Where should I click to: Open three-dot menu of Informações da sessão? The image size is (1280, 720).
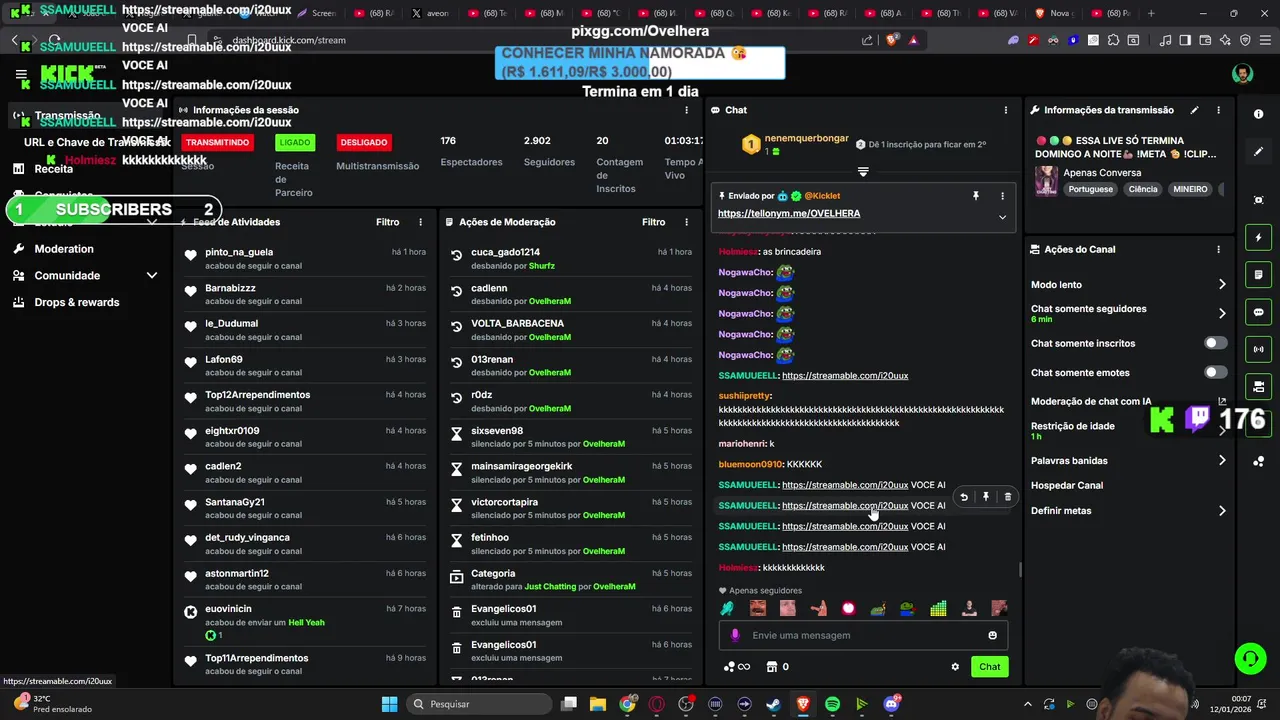[x=686, y=110]
